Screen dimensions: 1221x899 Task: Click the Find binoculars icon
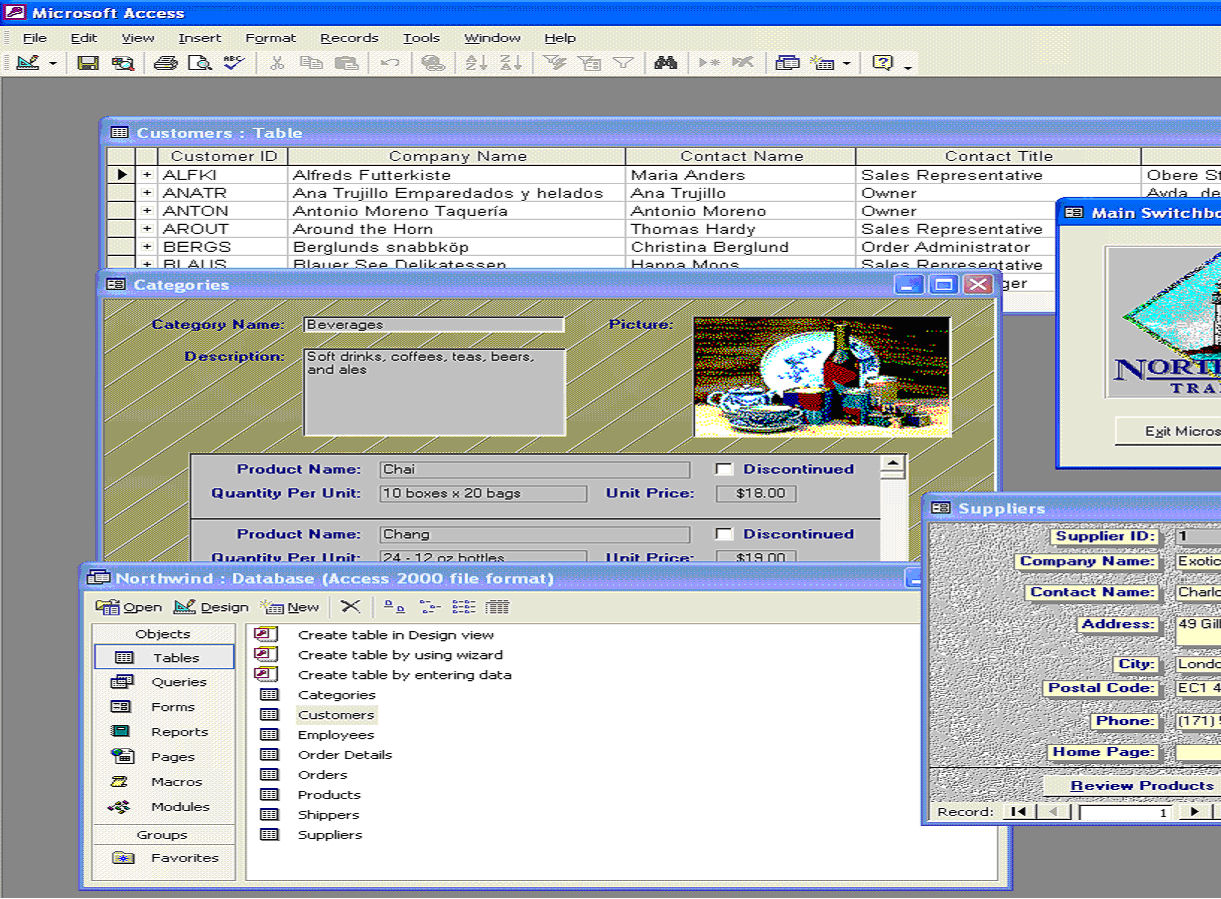click(666, 63)
